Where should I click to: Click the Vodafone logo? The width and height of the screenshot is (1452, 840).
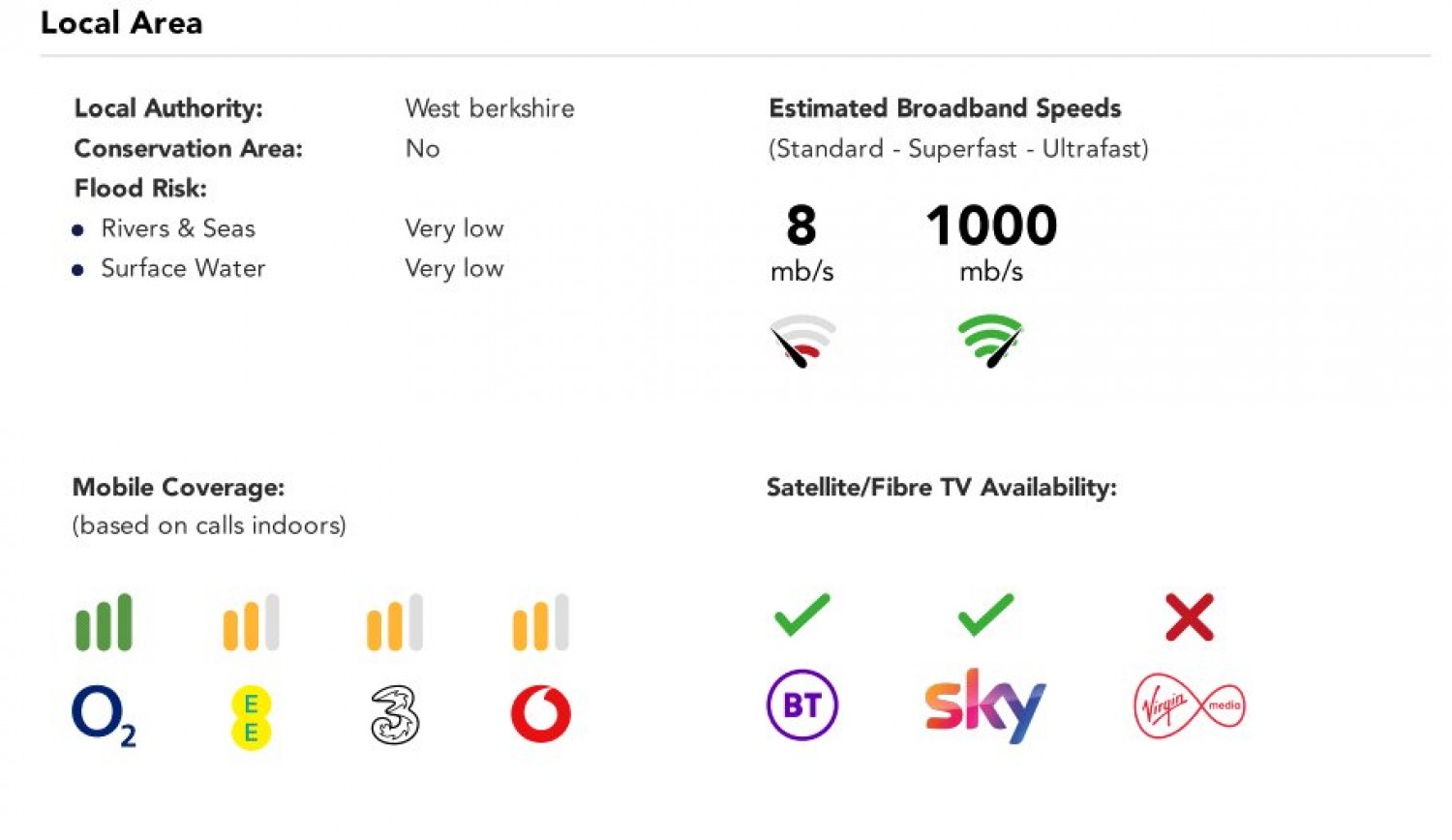pyautogui.click(x=540, y=714)
